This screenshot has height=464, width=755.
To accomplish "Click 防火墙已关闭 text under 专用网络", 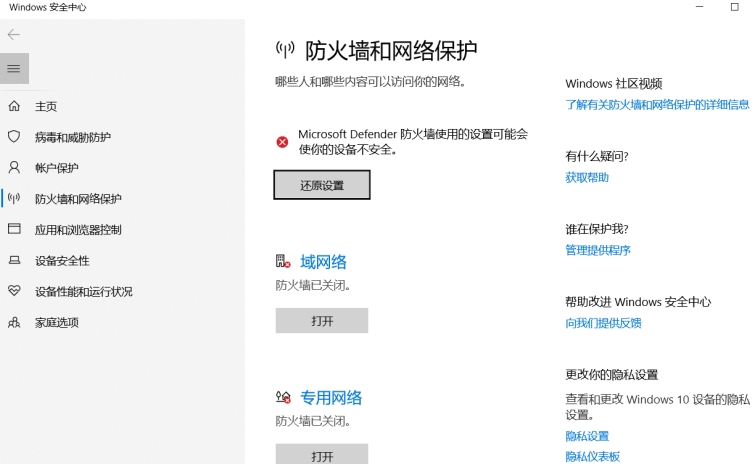I will 313,421.
